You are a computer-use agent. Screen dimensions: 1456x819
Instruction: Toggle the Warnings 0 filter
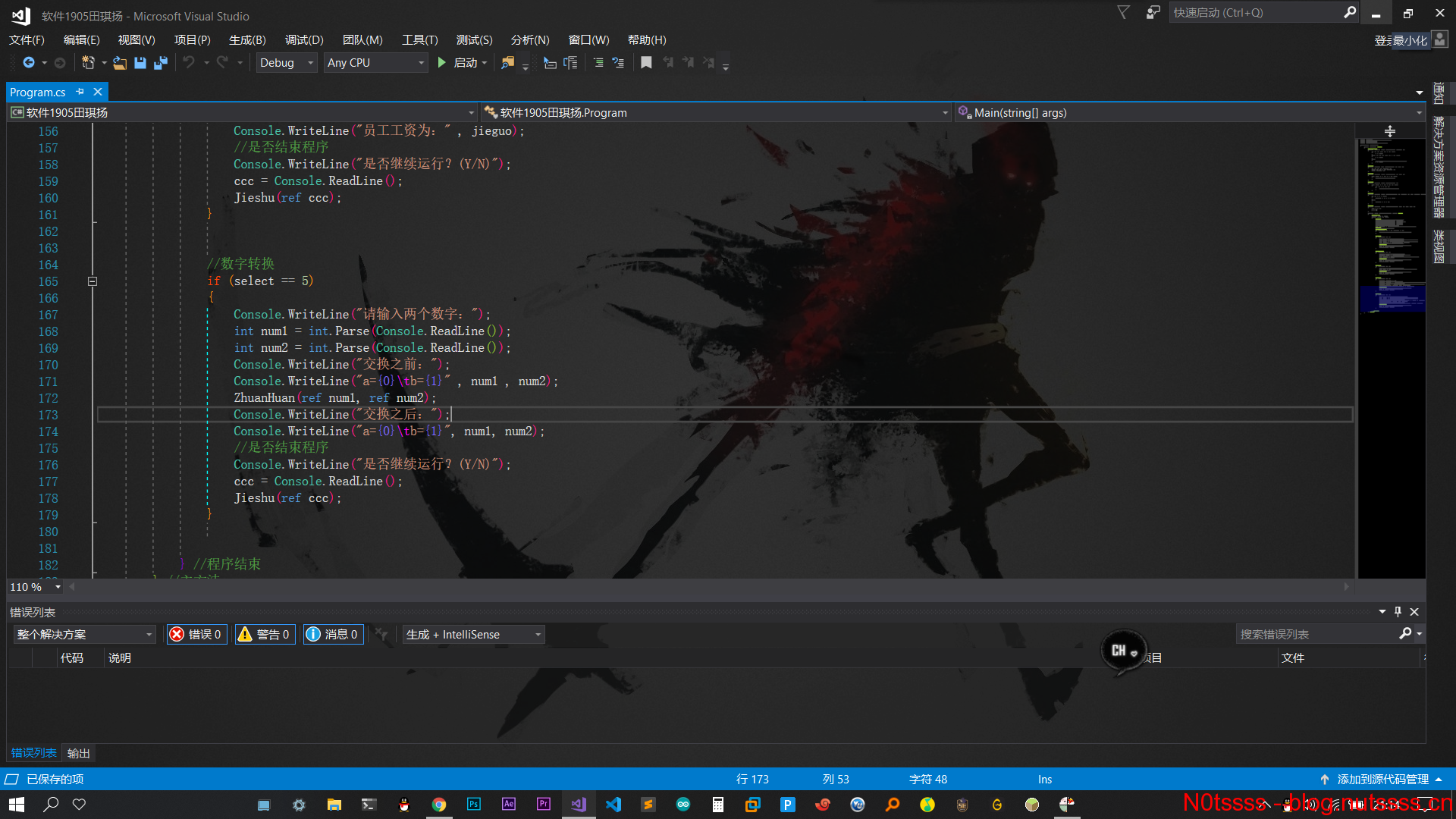point(264,634)
